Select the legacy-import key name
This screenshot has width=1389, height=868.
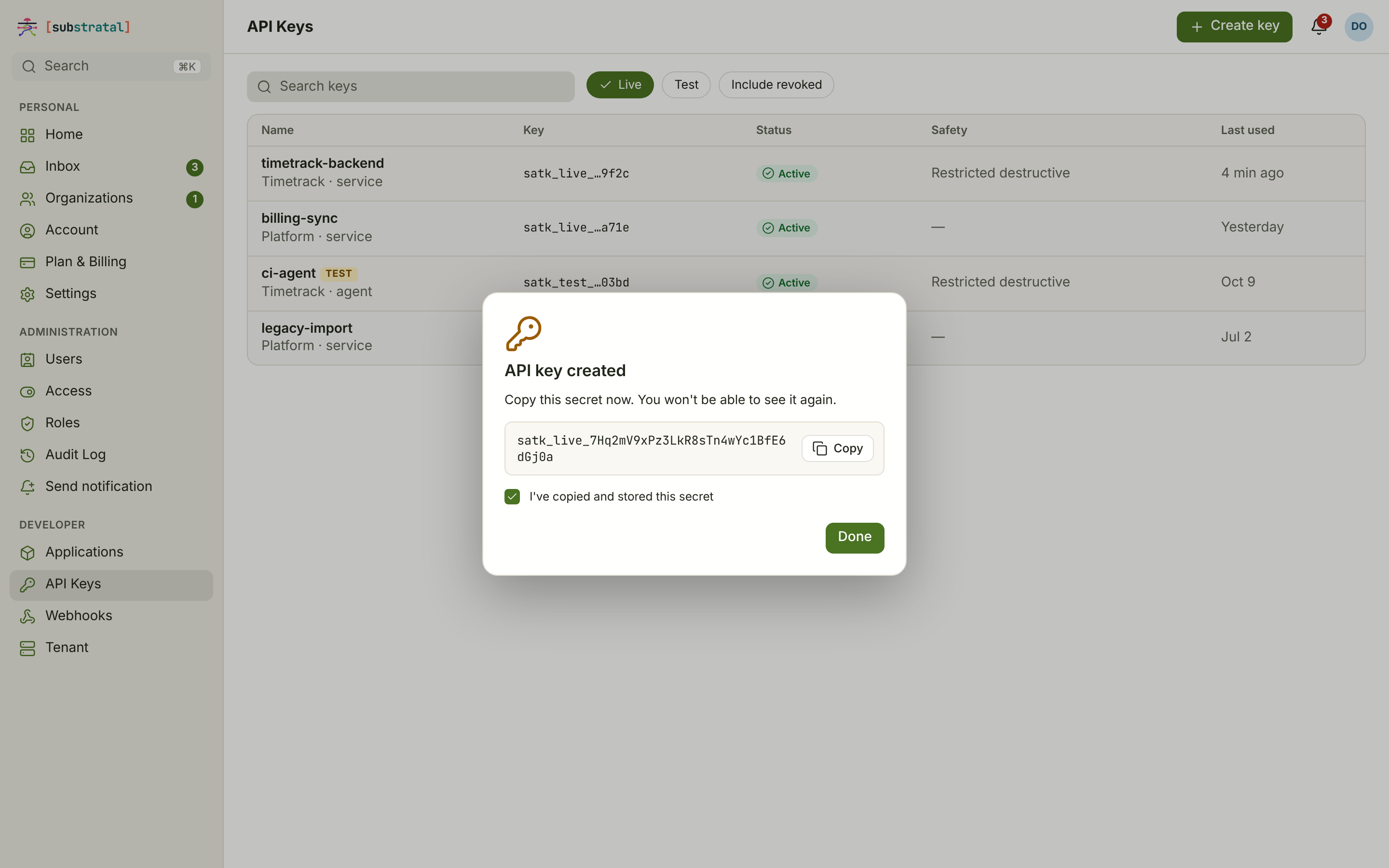point(307,328)
